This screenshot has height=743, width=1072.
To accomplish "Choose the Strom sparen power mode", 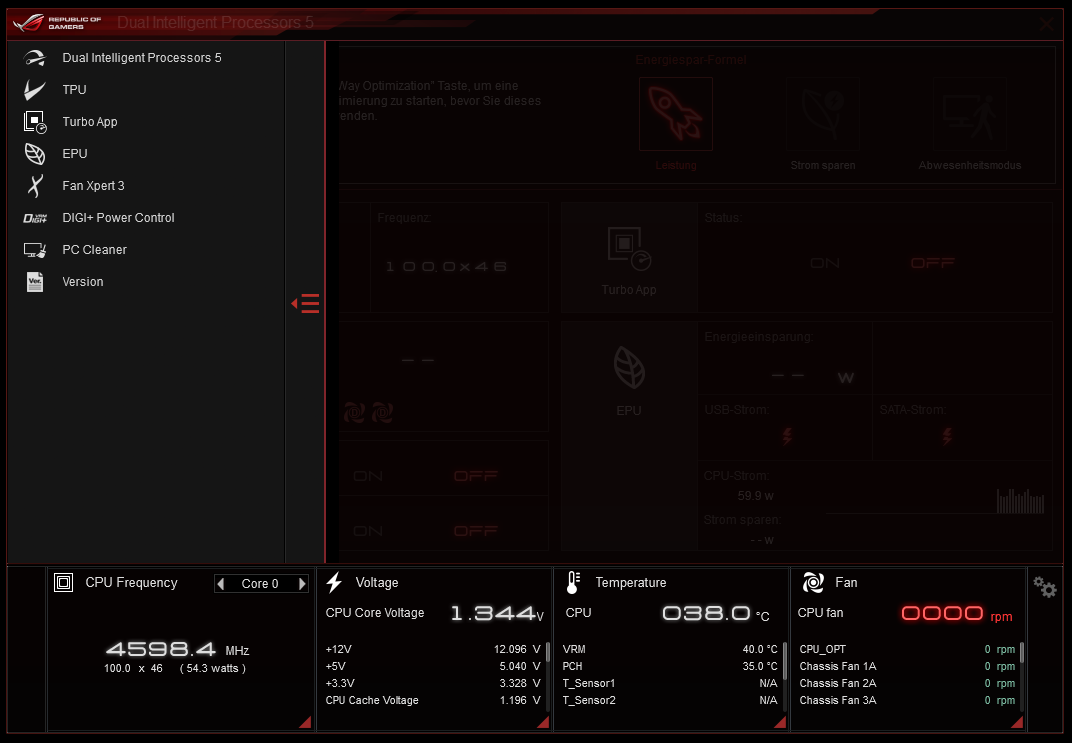I will 823,113.
